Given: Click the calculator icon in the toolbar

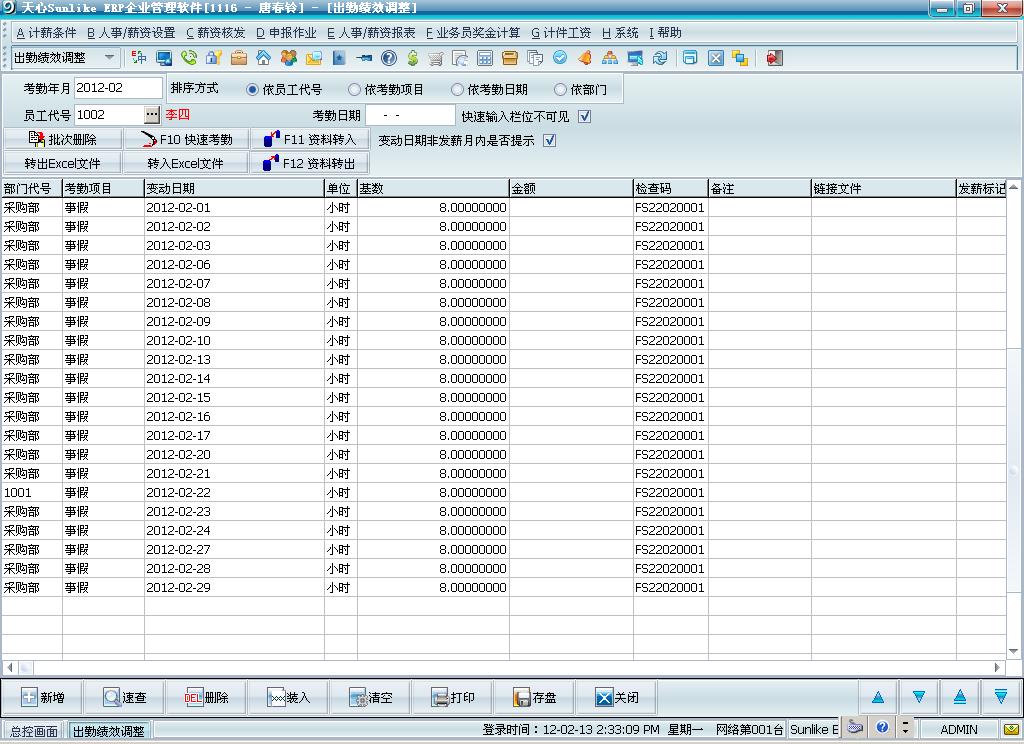Looking at the screenshot, I should (x=485, y=58).
